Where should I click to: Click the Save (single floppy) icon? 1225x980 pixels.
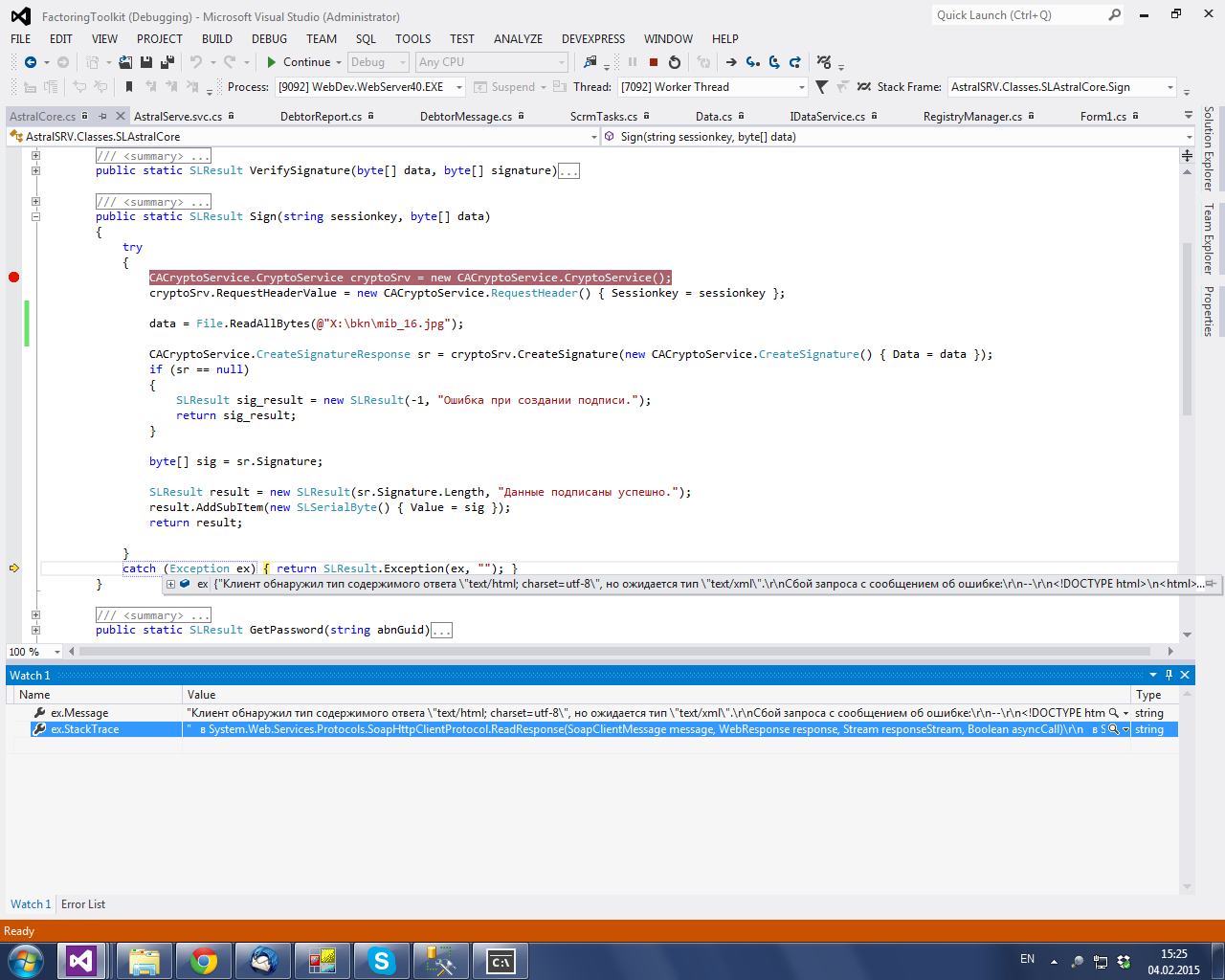146,62
